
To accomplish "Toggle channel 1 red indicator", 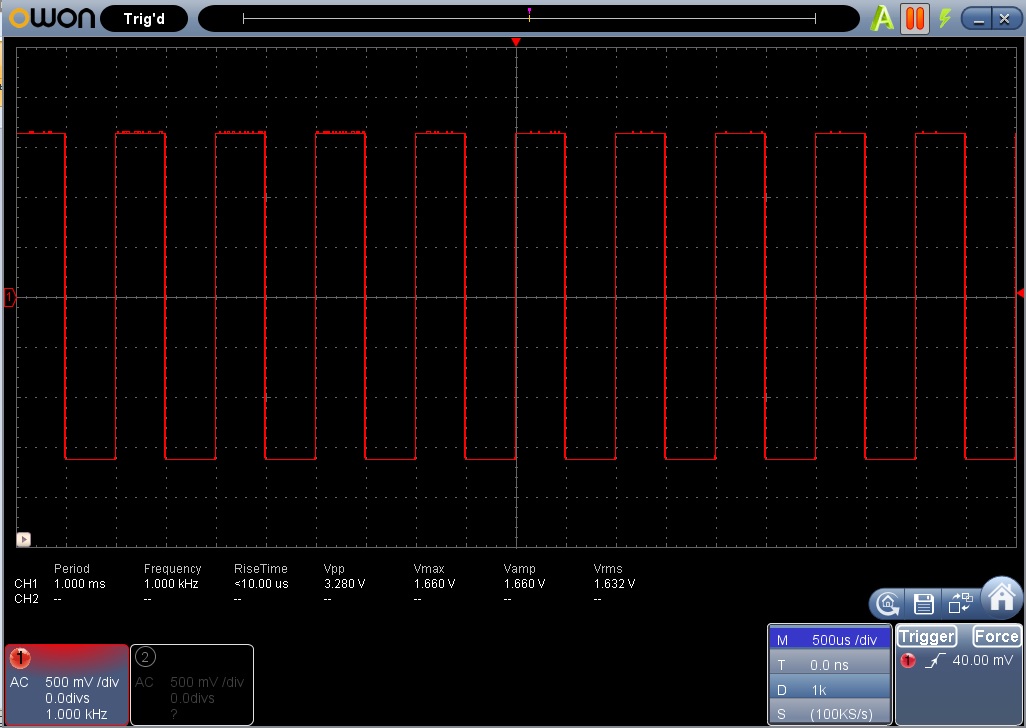I will (21, 658).
